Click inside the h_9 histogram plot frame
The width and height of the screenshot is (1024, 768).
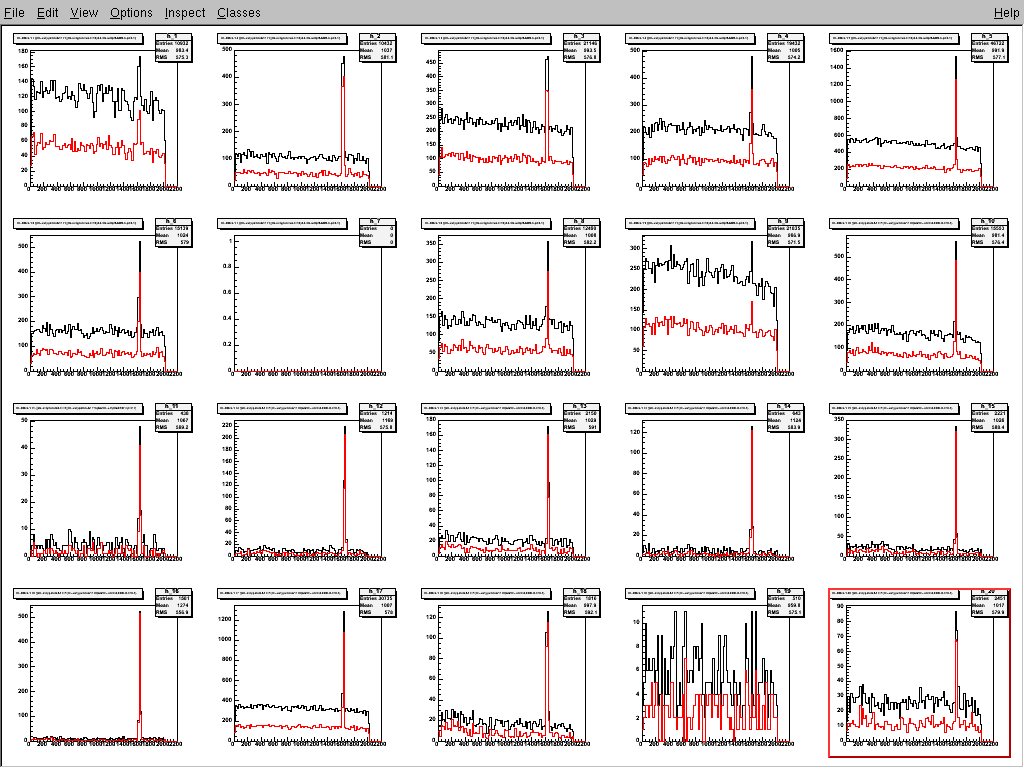[716, 304]
